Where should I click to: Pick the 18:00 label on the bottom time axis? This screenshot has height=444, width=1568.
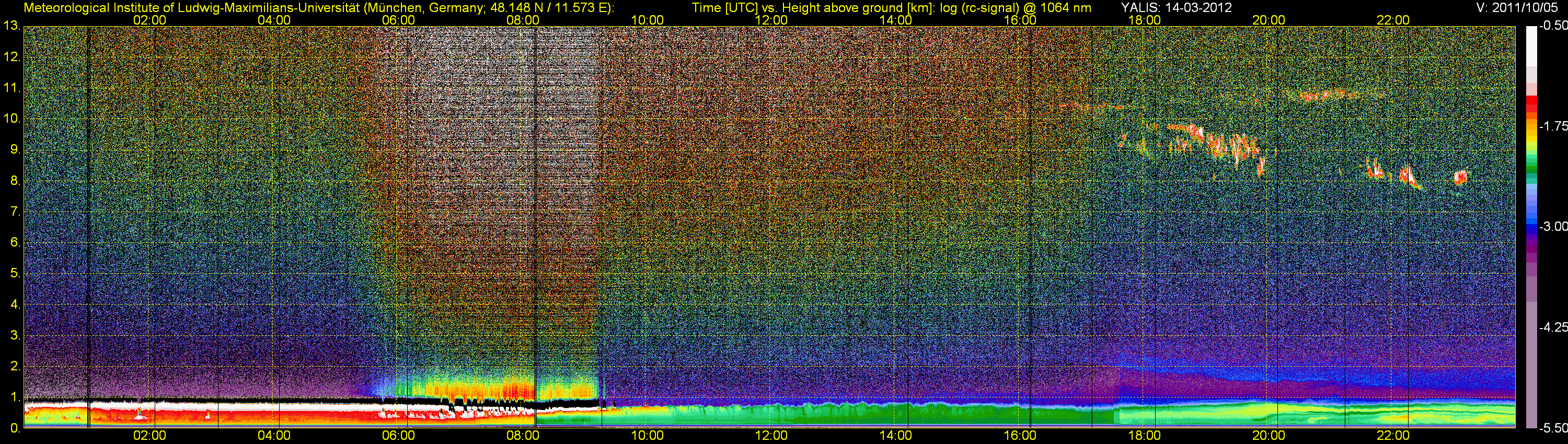(x=1144, y=436)
